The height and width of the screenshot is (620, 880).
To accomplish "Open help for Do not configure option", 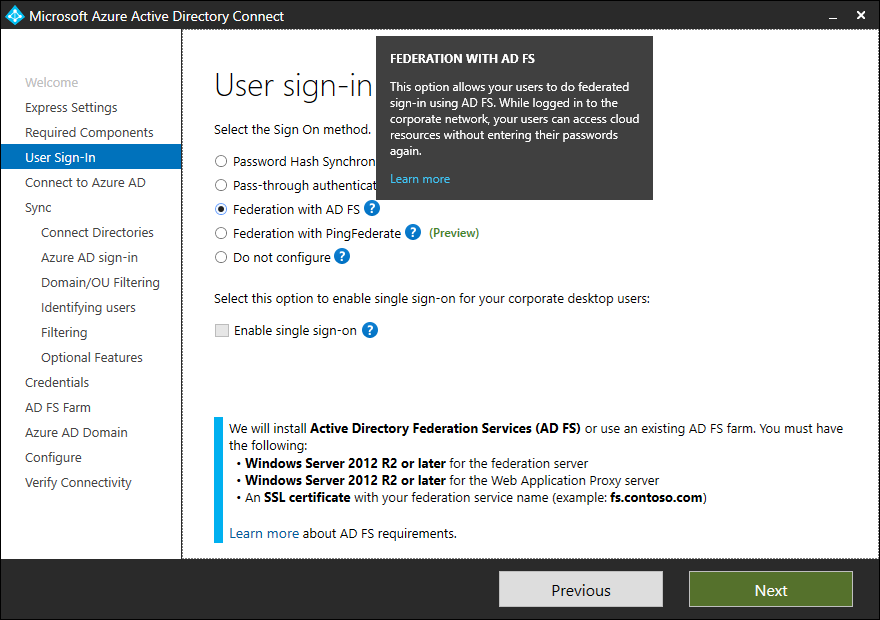I will pyautogui.click(x=342, y=256).
